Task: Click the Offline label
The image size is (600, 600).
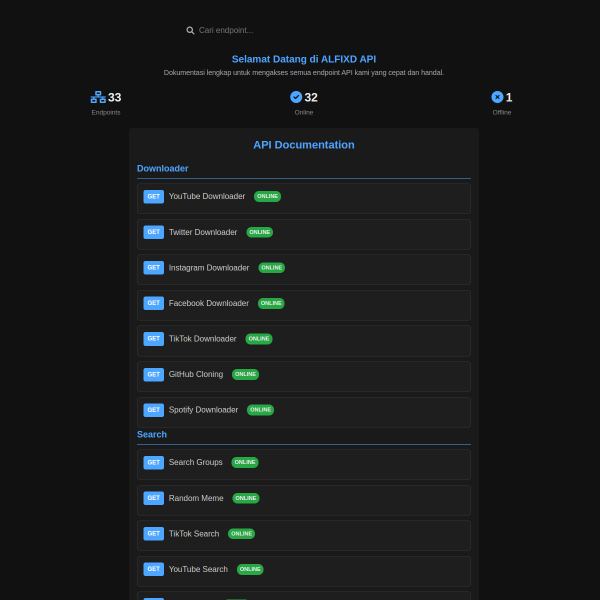Action: (x=502, y=112)
